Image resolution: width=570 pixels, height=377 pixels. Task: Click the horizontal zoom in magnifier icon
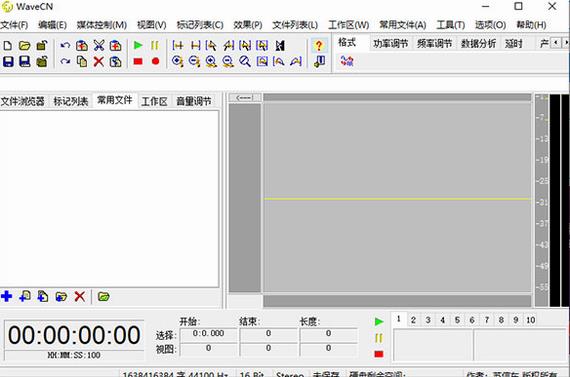click(177, 61)
